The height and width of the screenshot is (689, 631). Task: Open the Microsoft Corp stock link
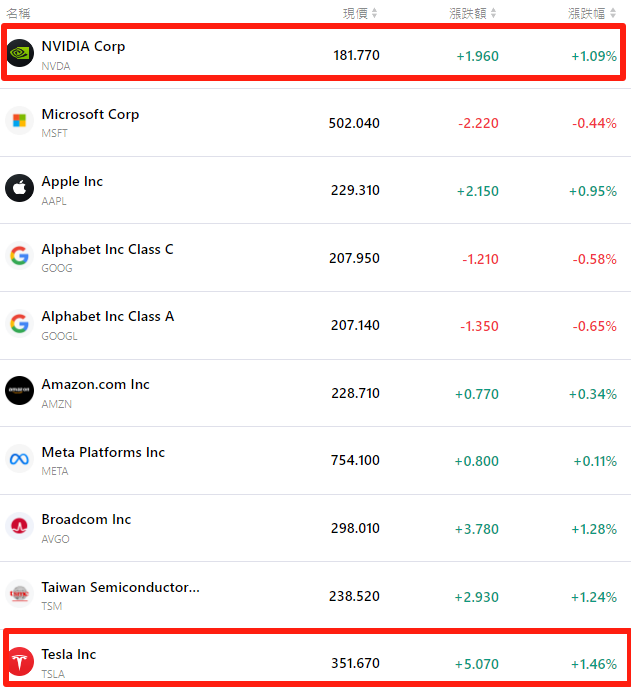[90, 114]
